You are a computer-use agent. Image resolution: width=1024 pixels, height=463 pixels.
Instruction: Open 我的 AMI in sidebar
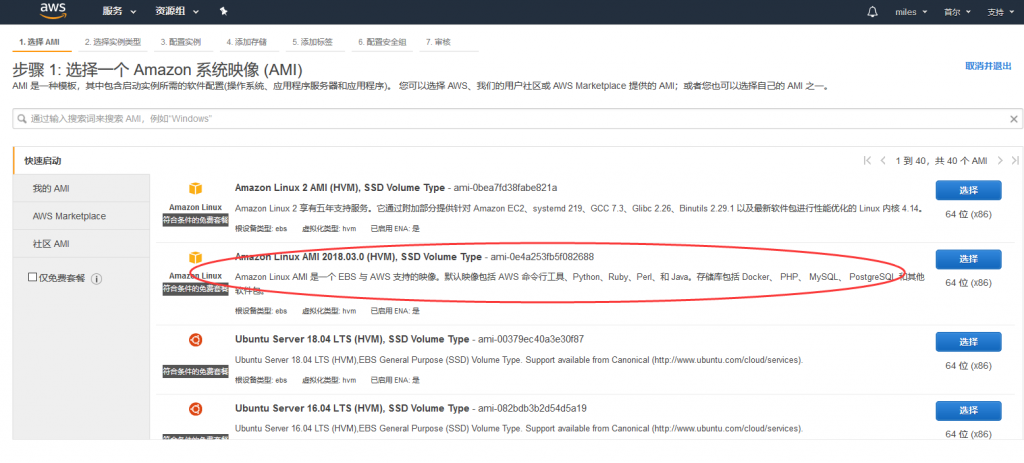click(x=81, y=189)
